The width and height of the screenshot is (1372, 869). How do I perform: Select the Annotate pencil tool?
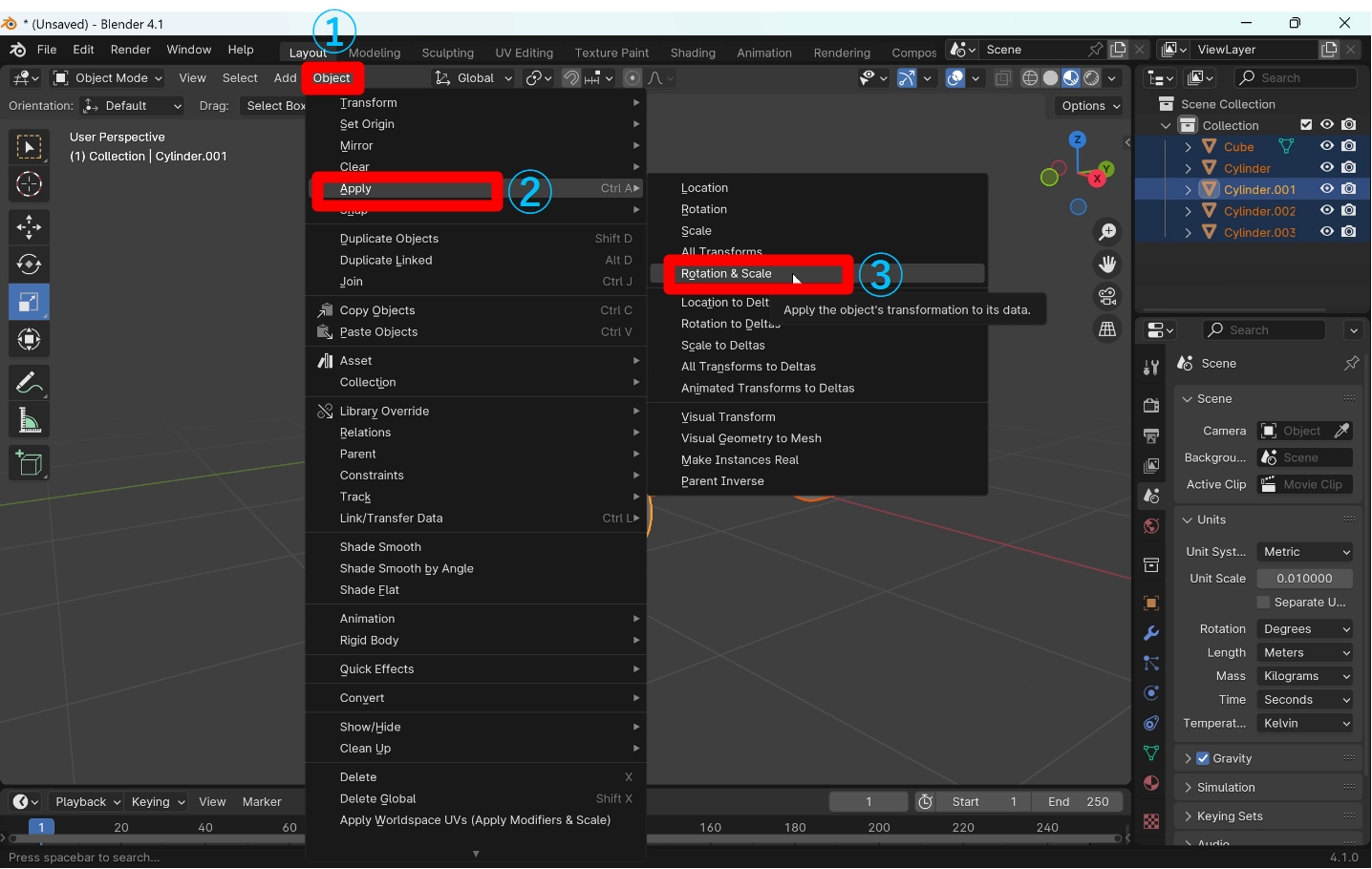(x=29, y=383)
